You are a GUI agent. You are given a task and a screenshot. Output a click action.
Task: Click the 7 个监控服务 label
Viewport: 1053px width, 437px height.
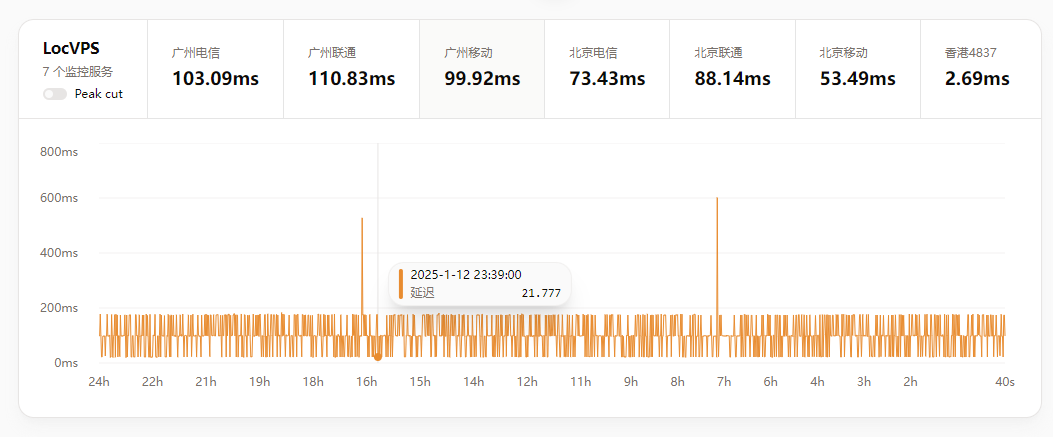click(78, 72)
